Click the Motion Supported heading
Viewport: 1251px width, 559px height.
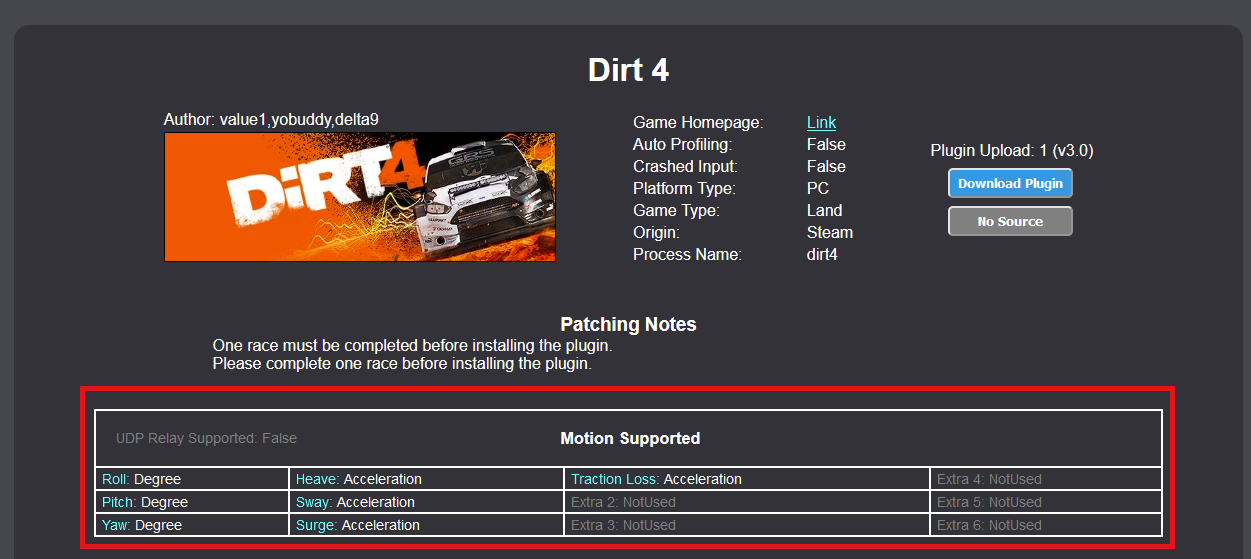click(x=630, y=438)
